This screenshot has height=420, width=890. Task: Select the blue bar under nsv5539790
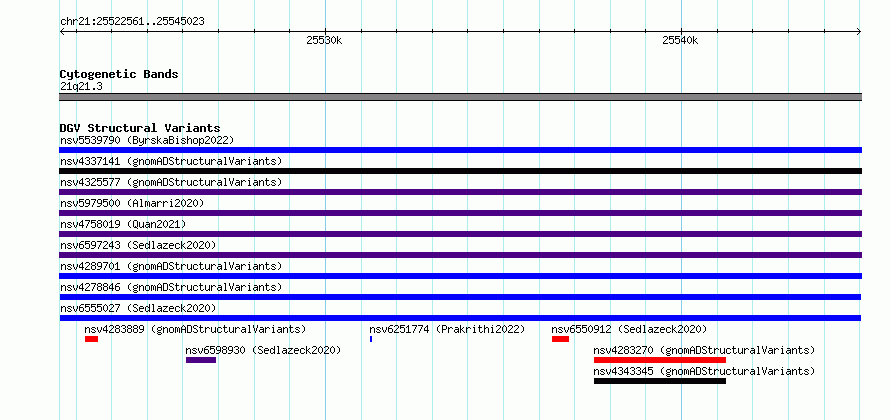click(460, 150)
